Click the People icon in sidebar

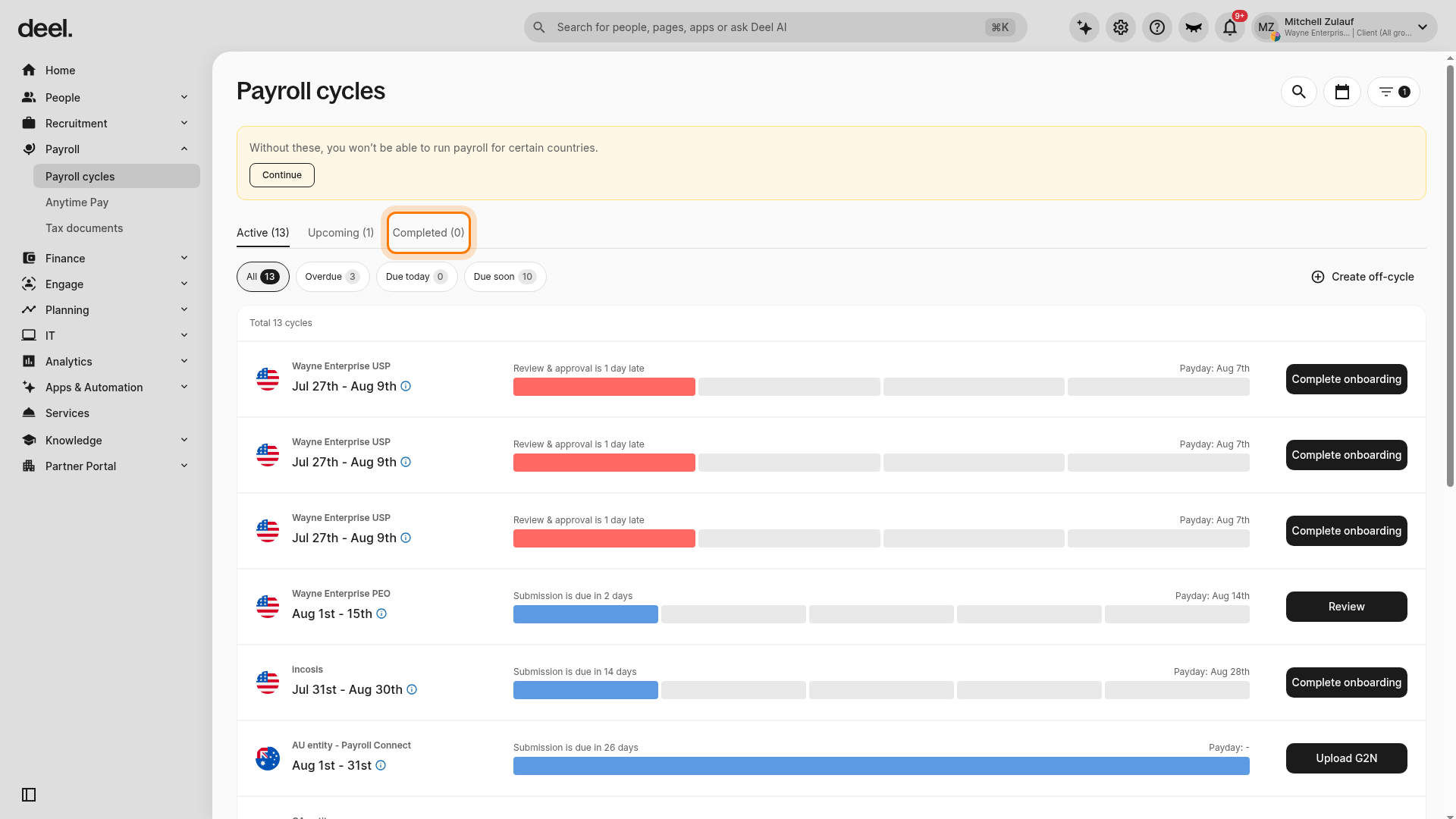click(29, 98)
